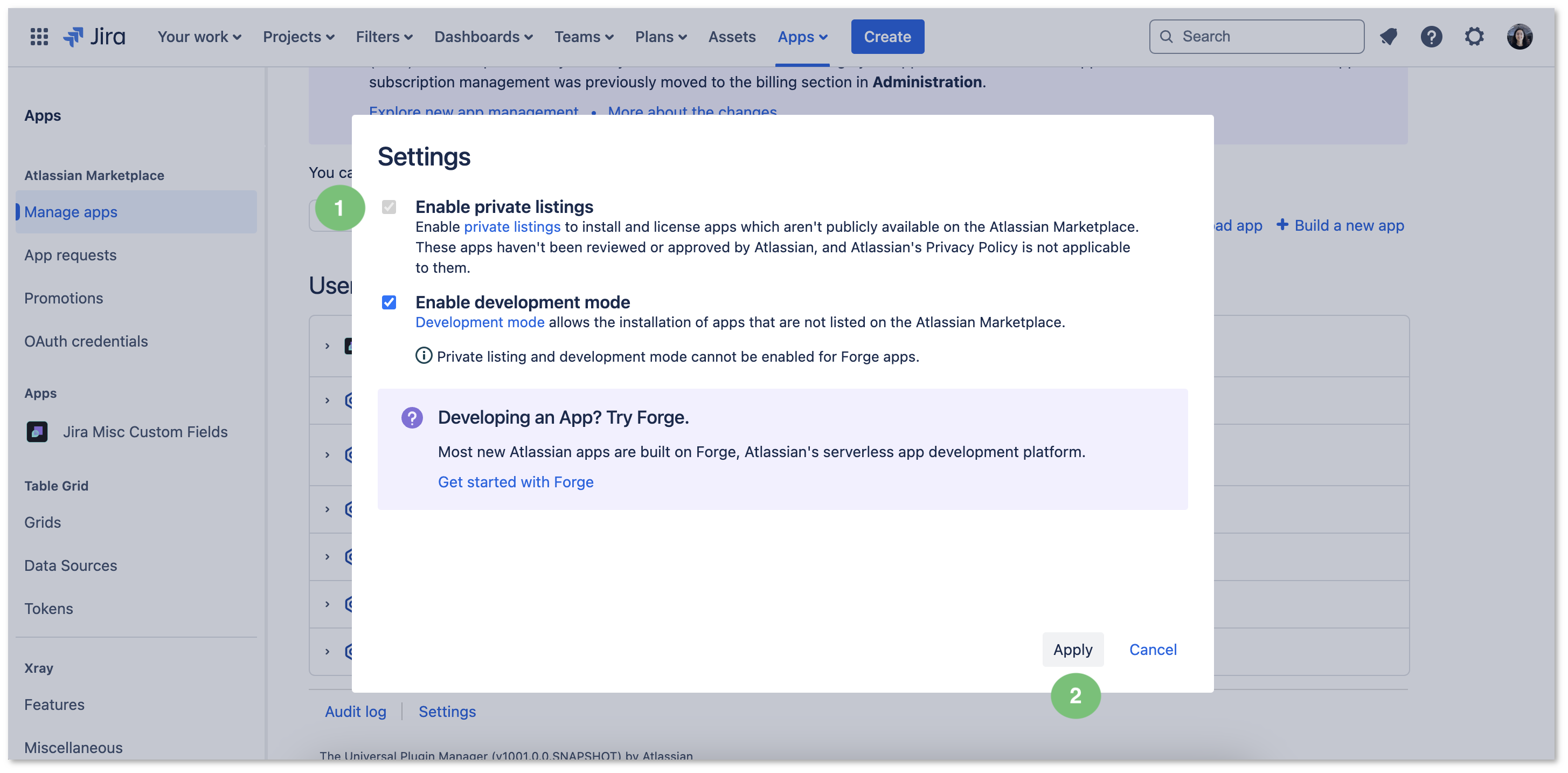Follow the private listings link
Image resolution: width=1568 pixels, height=773 pixels.
pyautogui.click(x=512, y=226)
